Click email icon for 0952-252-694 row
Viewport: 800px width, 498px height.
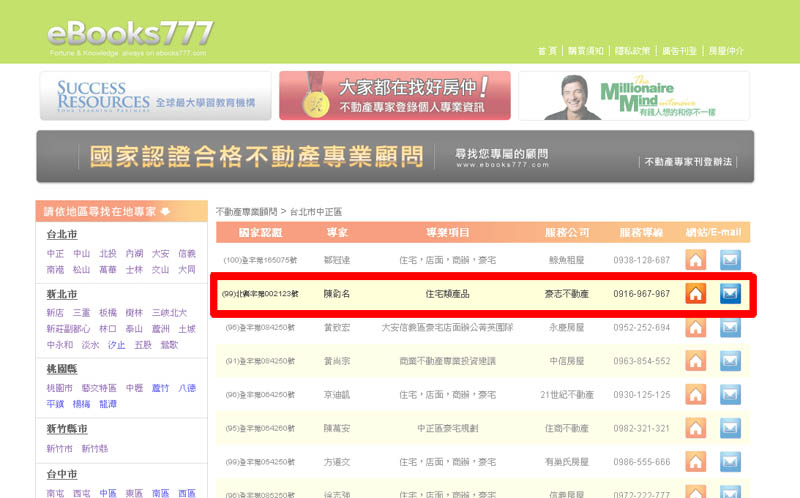(730, 327)
